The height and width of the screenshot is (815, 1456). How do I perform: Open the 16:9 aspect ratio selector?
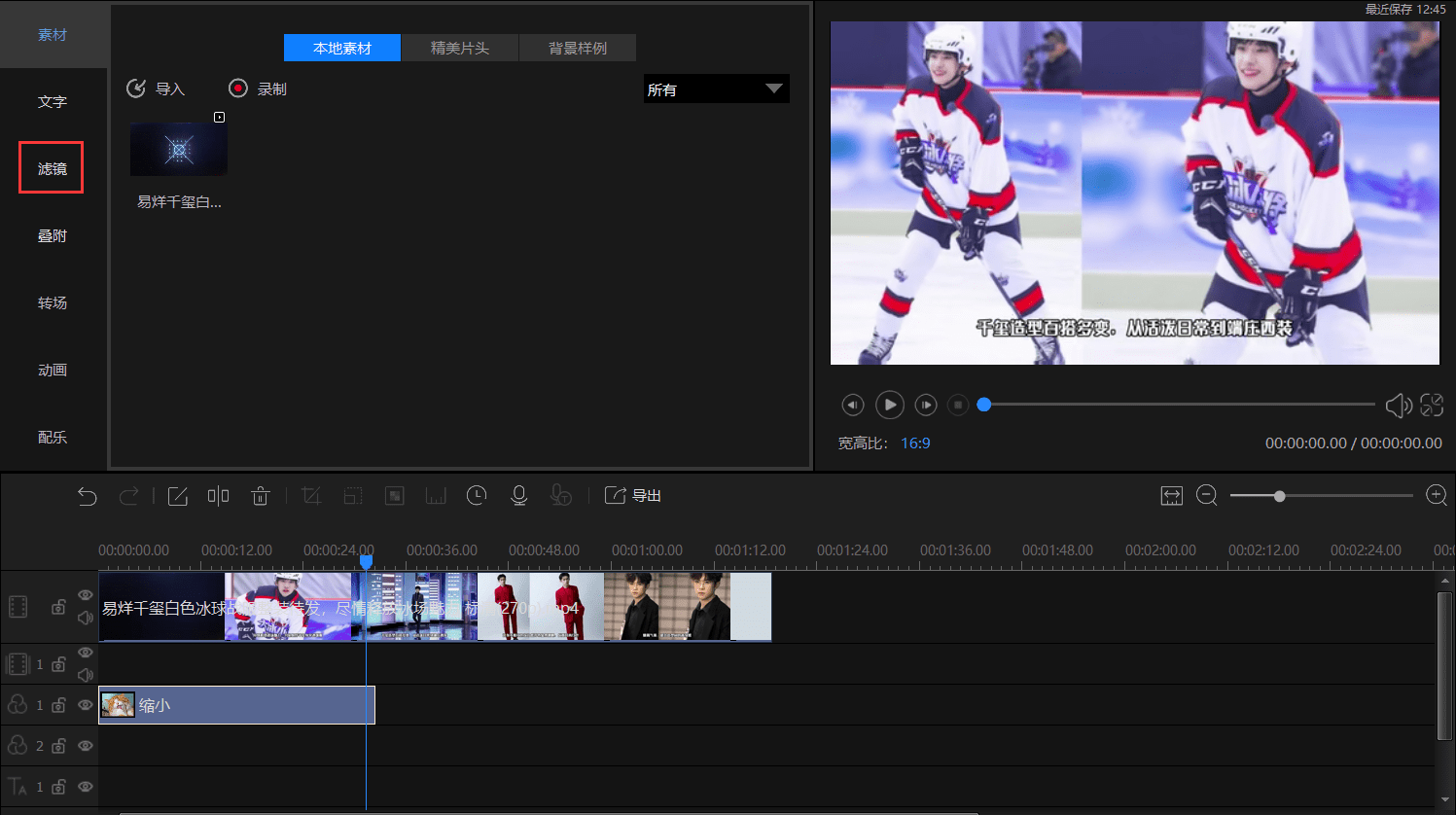(915, 443)
